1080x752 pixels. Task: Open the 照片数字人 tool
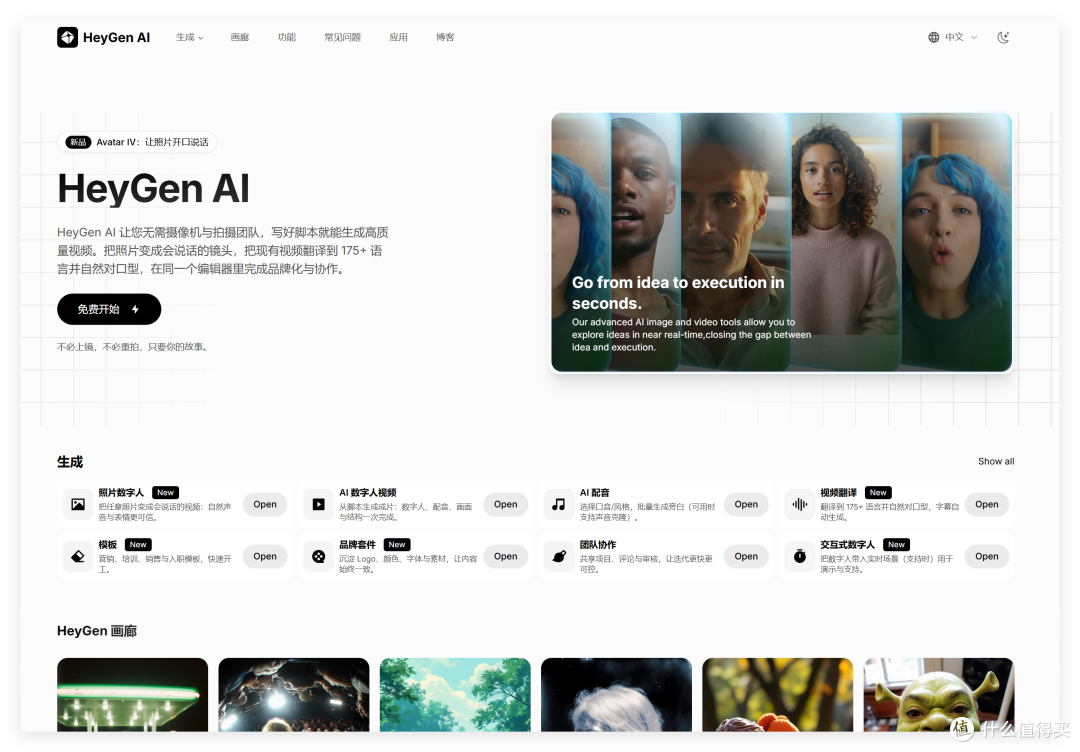tap(264, 505)
